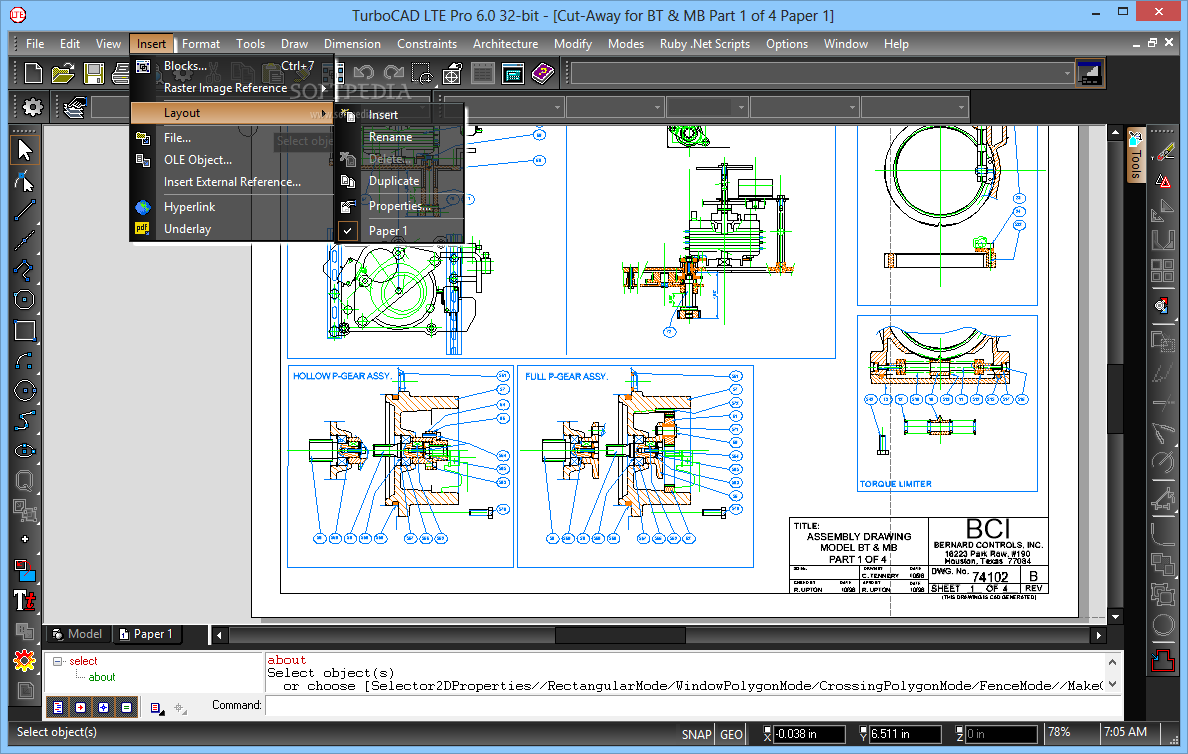
Task: Activate the Edit node selector tool
Action: tap(25, 181)
